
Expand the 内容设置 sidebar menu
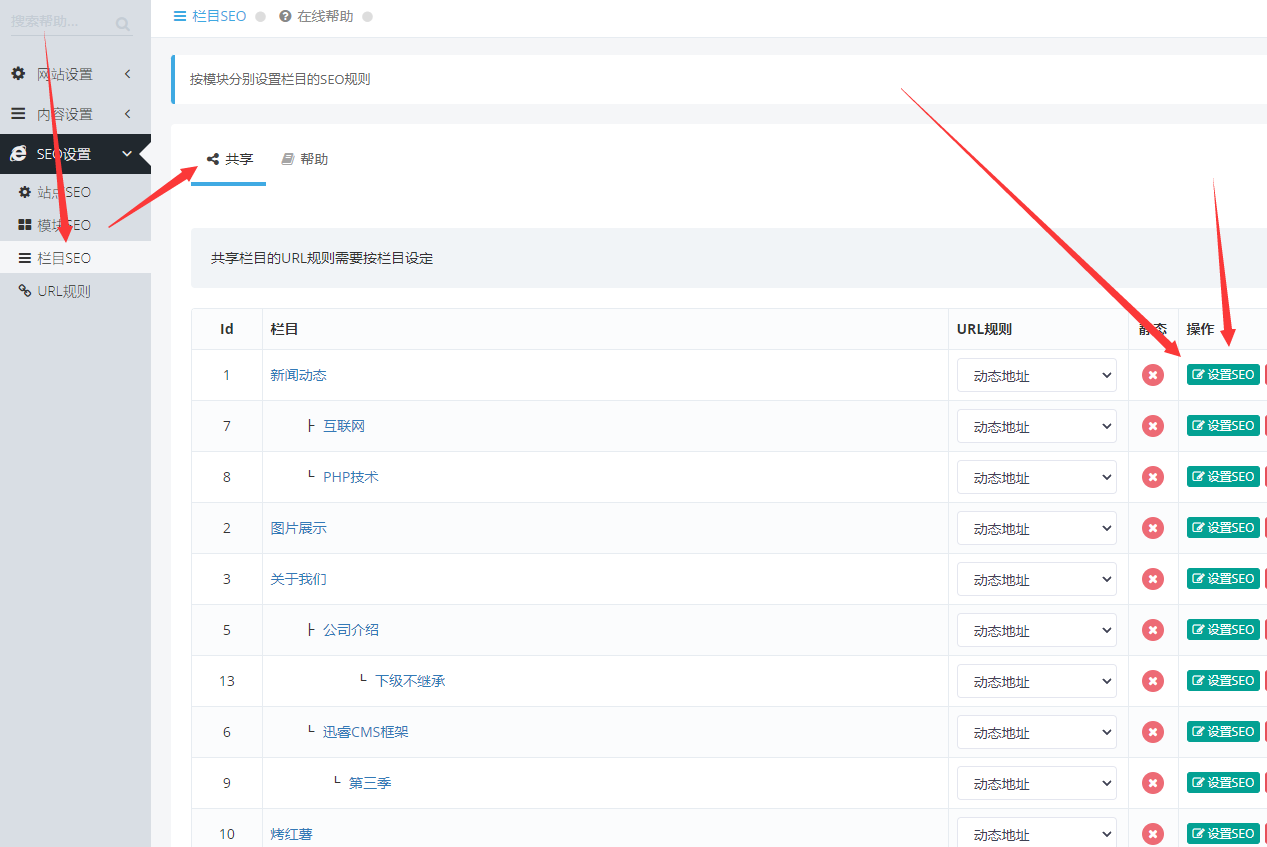(x=75, y=114)
